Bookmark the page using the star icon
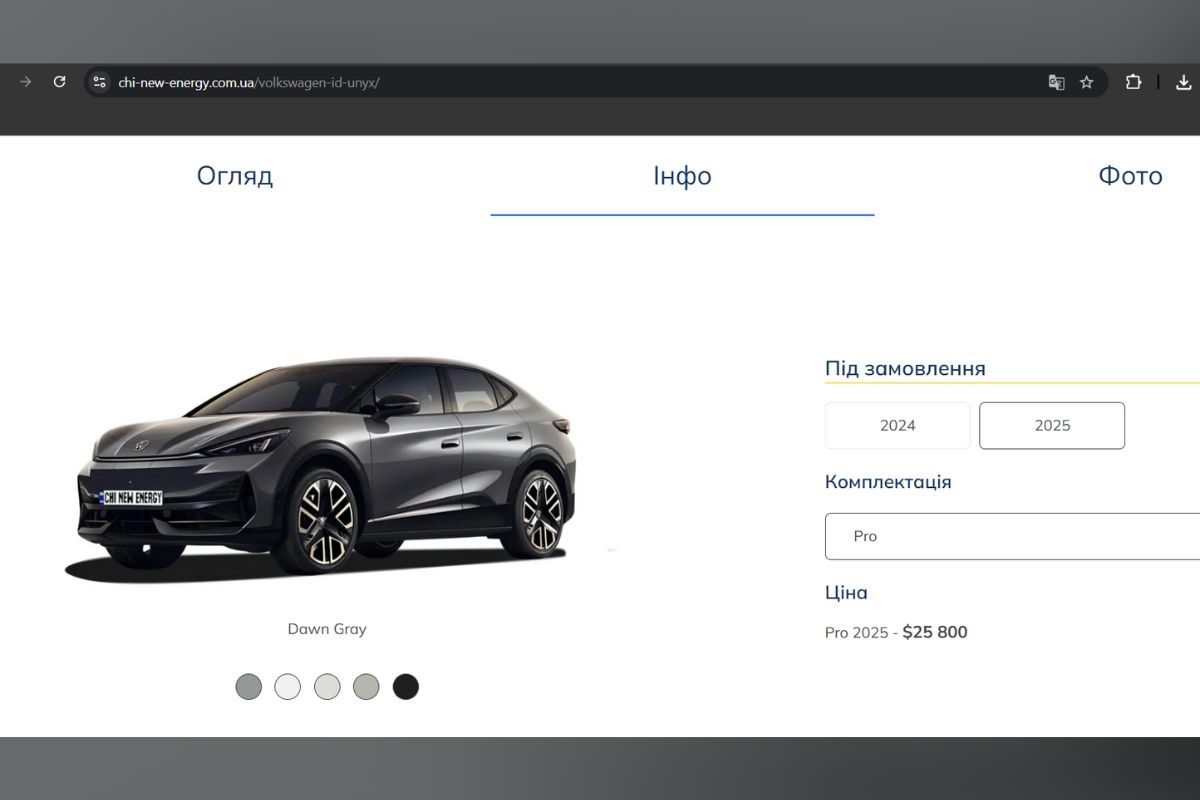Viewport: 1200px width, 800px height. [x=1086, y=83]
